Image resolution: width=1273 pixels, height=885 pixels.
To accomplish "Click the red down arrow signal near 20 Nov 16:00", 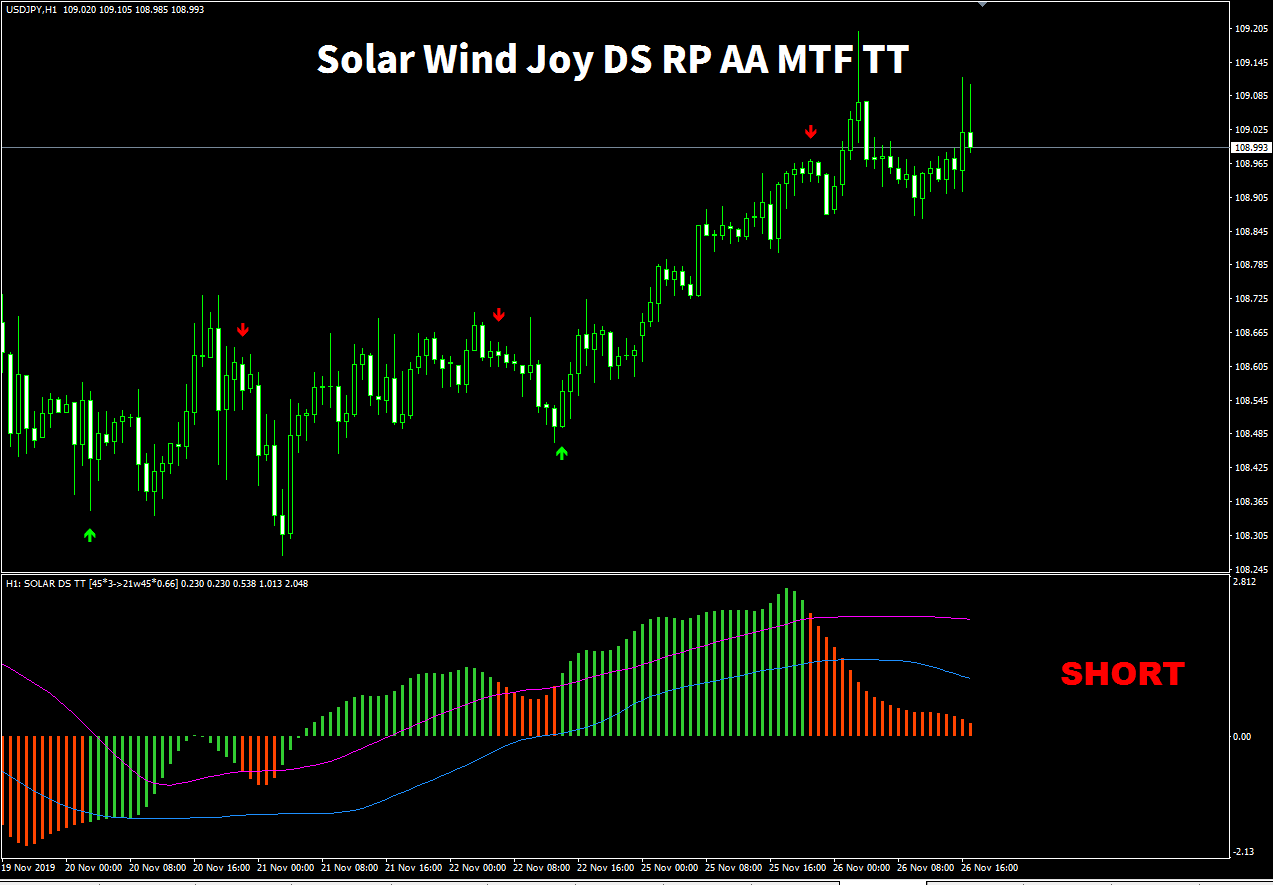I will pyautogui.click(x=243, y=328).
